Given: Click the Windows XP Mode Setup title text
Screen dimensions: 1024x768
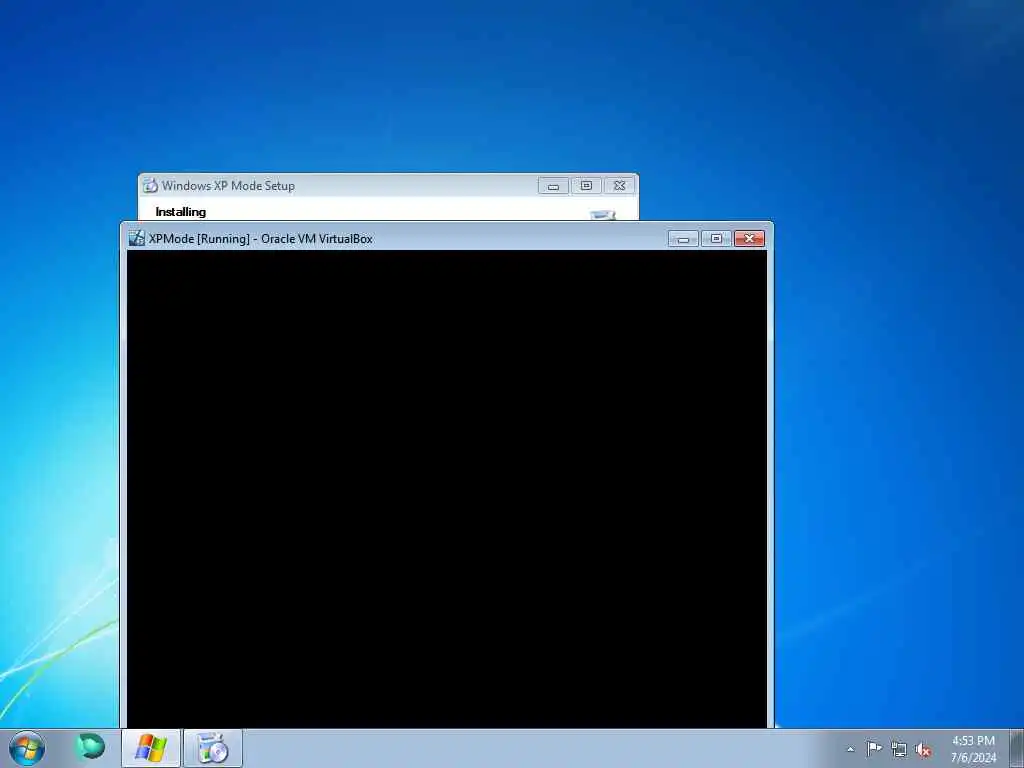Looking at the screenshot, I should (x=228, y=185).
